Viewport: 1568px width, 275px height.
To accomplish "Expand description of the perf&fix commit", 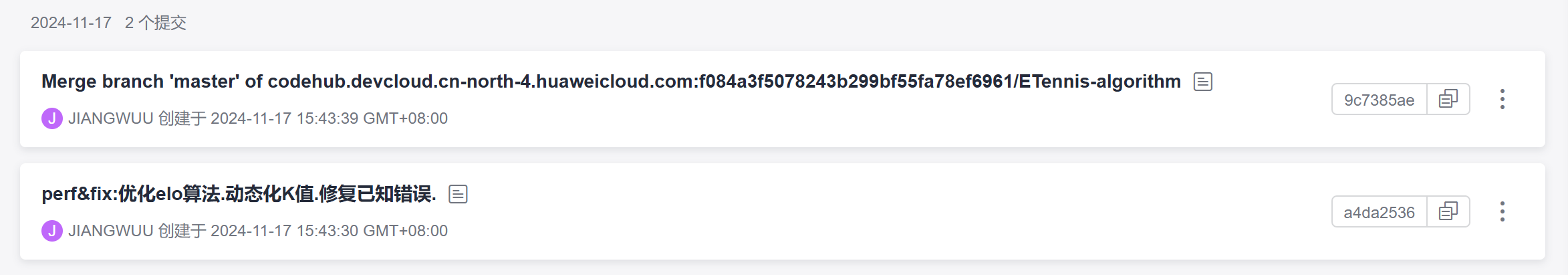I will point(458,194).
